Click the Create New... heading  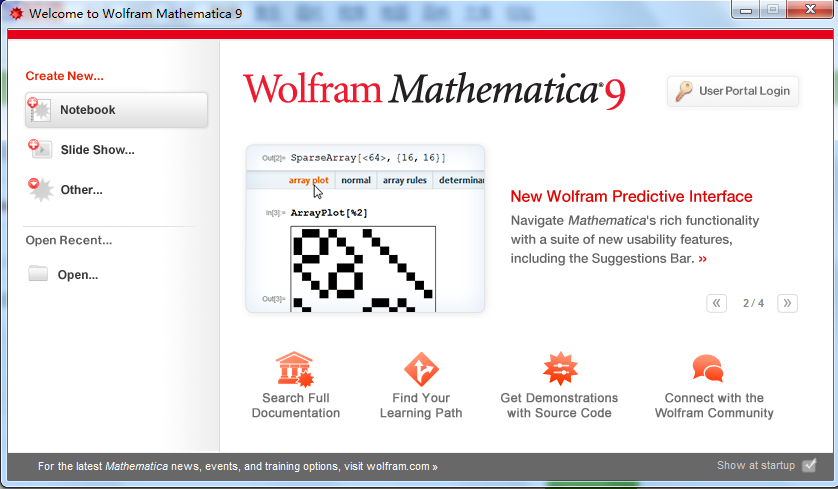tap(65, 76)
